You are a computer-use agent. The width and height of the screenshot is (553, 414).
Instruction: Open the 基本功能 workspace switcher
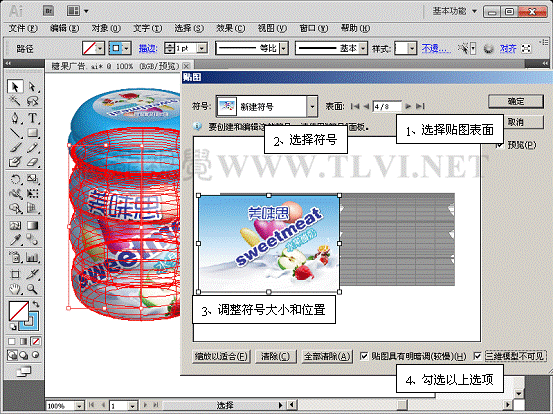[x=455, y=11]
